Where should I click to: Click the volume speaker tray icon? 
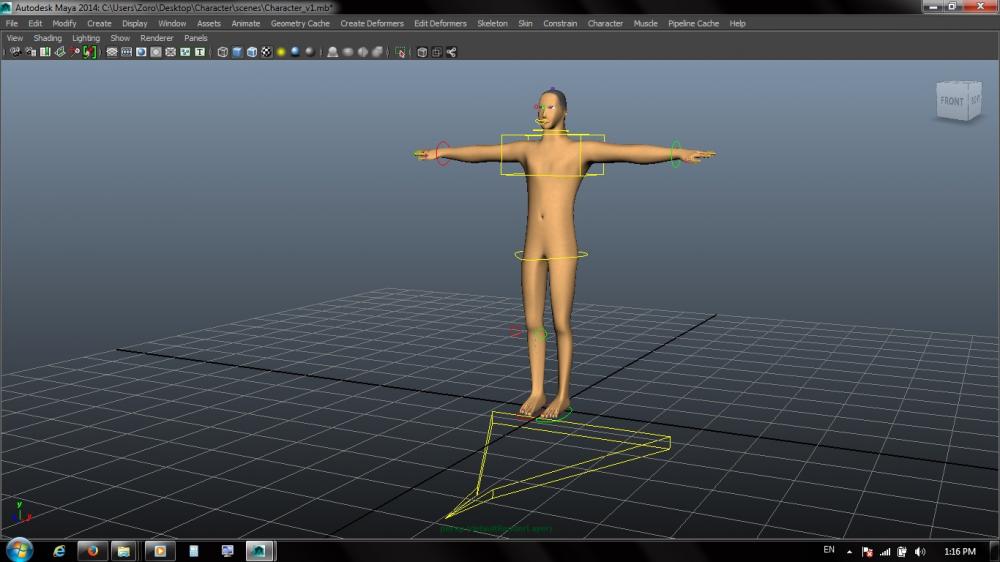pos(918,551)
